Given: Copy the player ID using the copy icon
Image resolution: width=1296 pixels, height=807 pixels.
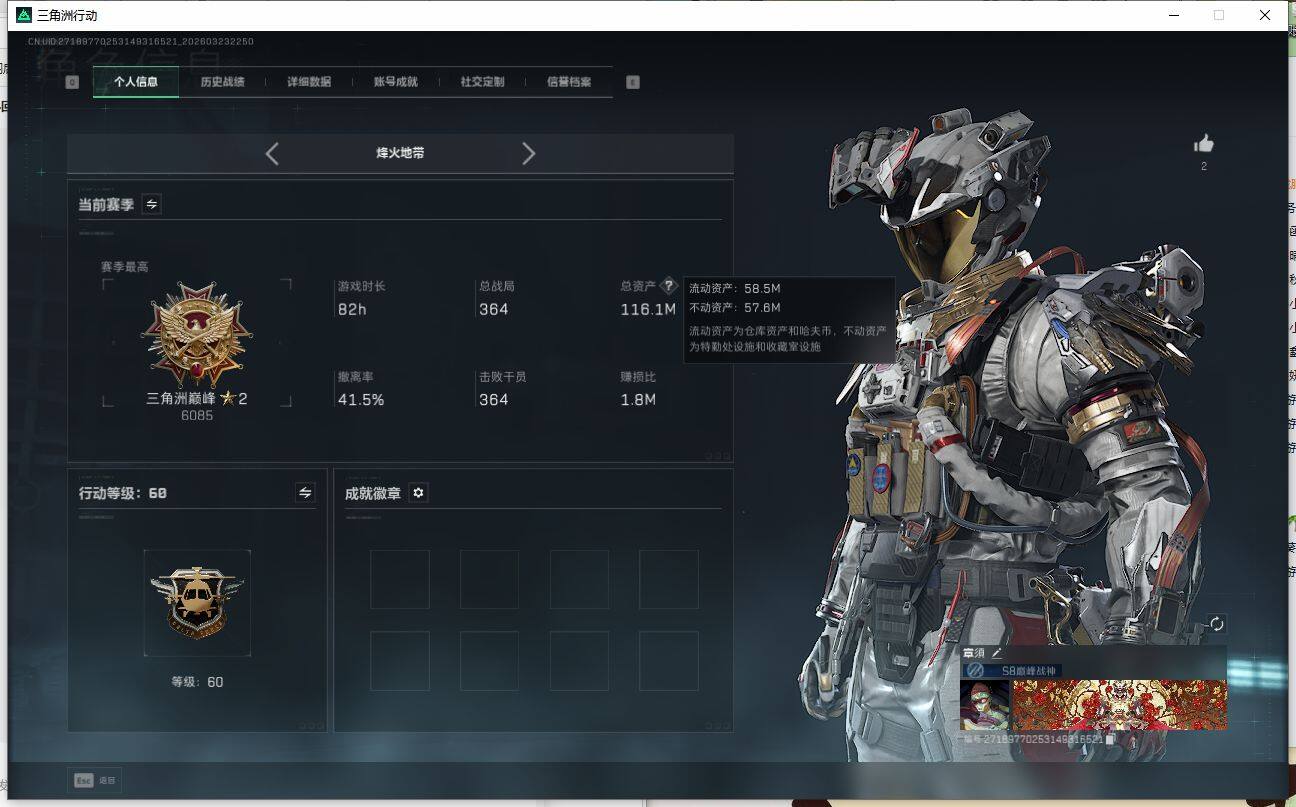Looking at the screenshot, I should pyautogui.click(x=1110, y=739).
